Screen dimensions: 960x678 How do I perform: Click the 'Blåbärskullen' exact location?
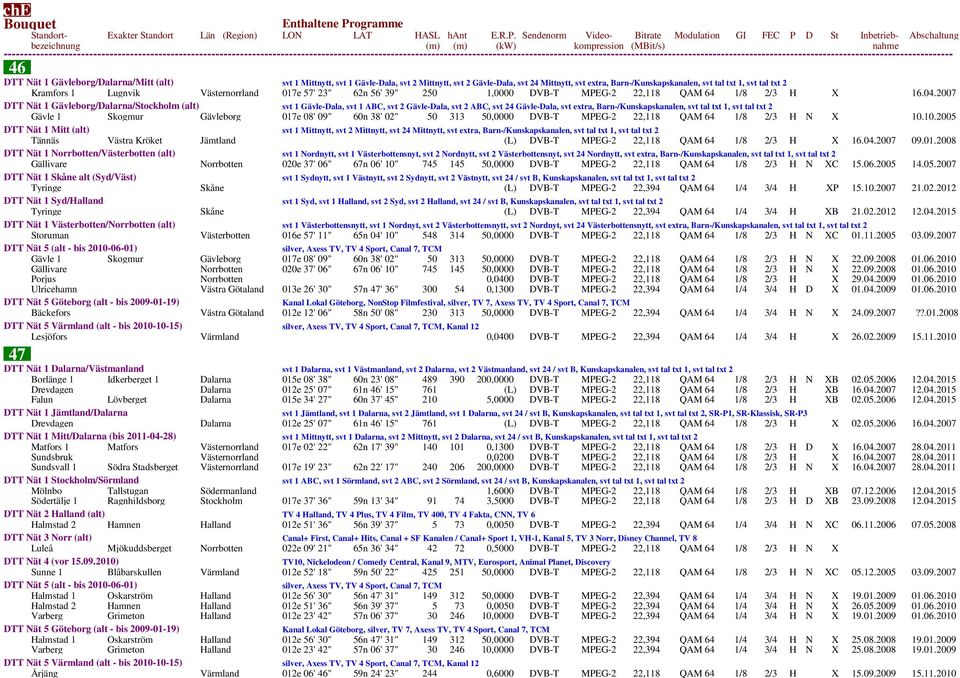(x=134, y=573)
